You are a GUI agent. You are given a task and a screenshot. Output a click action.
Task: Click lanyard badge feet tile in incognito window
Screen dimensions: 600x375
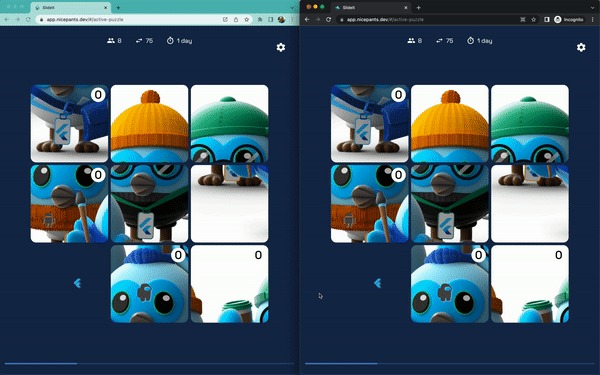(370, 124)
